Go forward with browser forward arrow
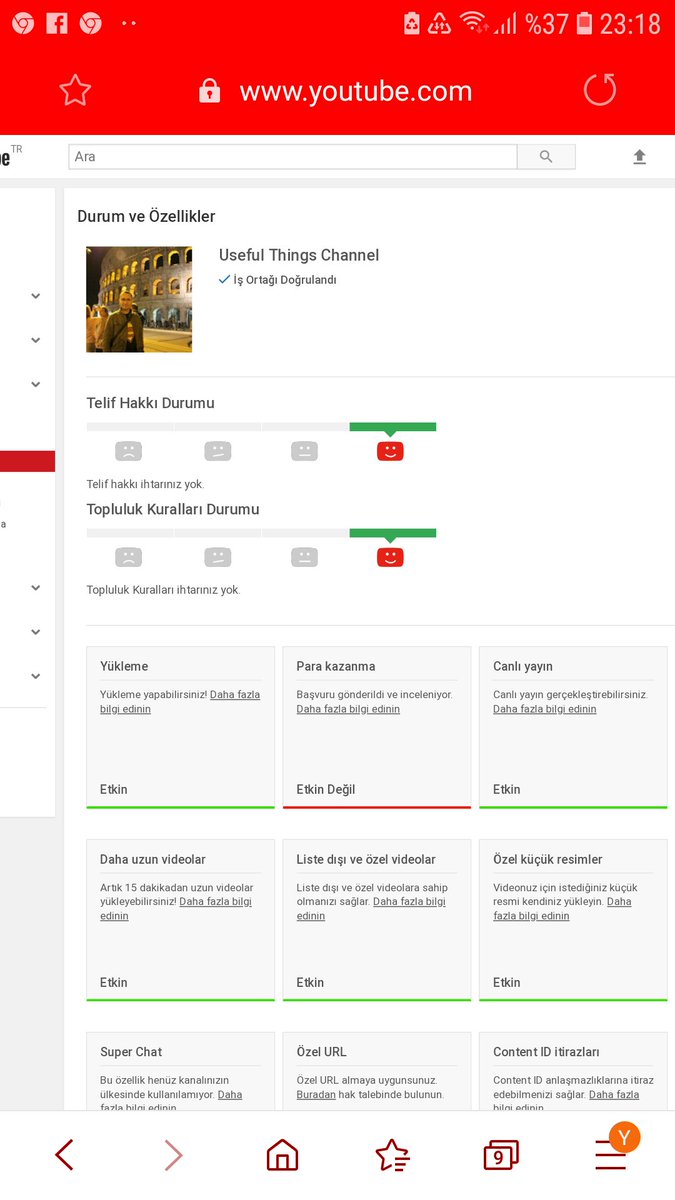675x1200 pixels. (173, 1155)
